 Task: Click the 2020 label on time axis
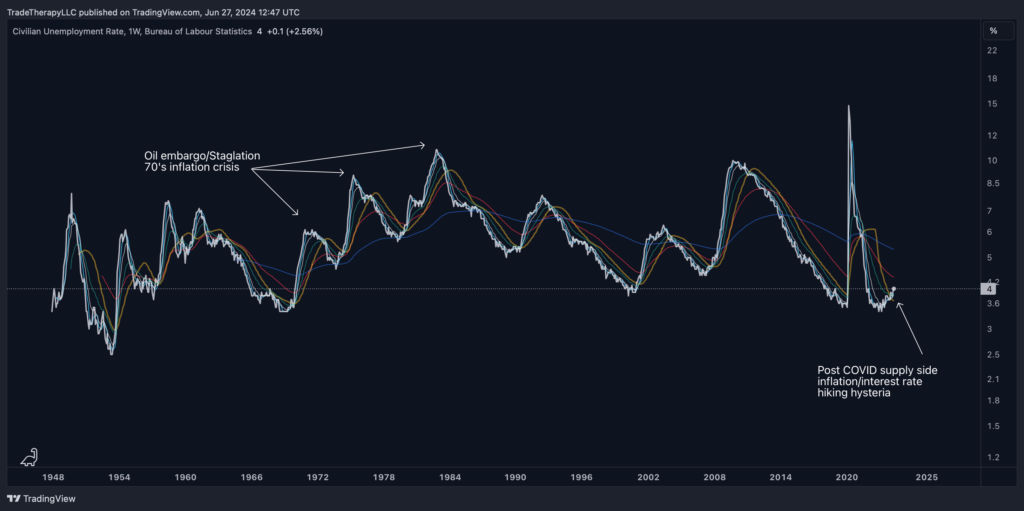(x=848, y=478)
